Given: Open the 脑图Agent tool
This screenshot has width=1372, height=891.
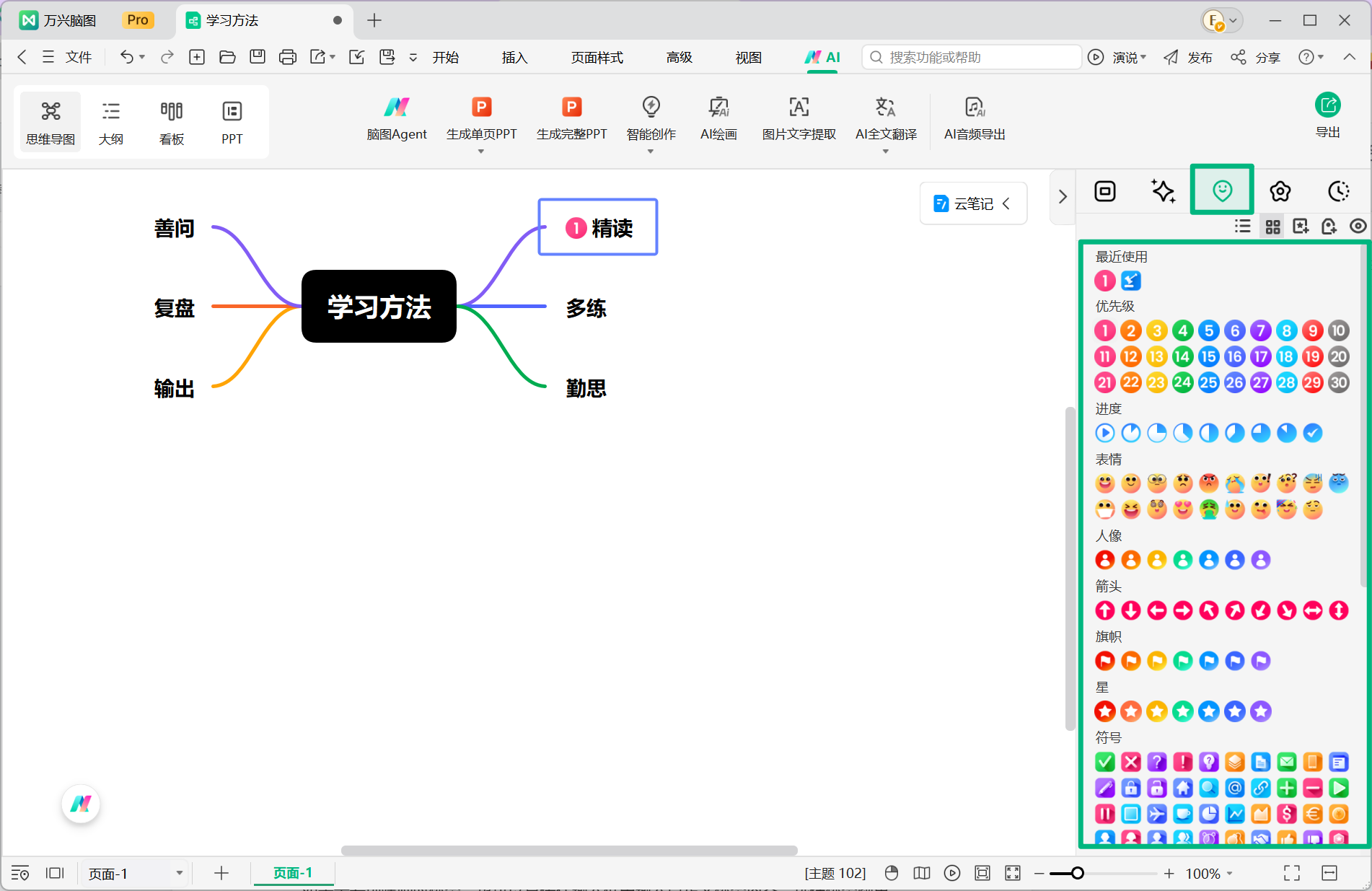Looking at the screenshot, I should (396, 120).
